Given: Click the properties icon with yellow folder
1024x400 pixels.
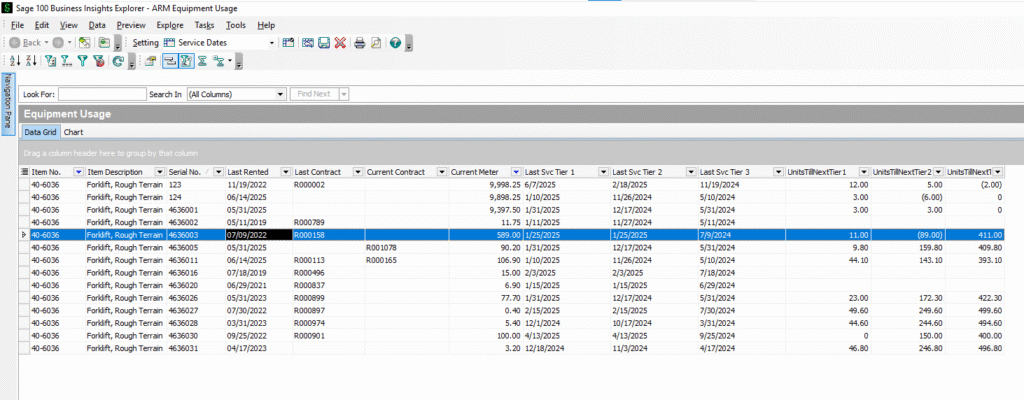Looking at the screenshot, I should [x=150, y=61].
